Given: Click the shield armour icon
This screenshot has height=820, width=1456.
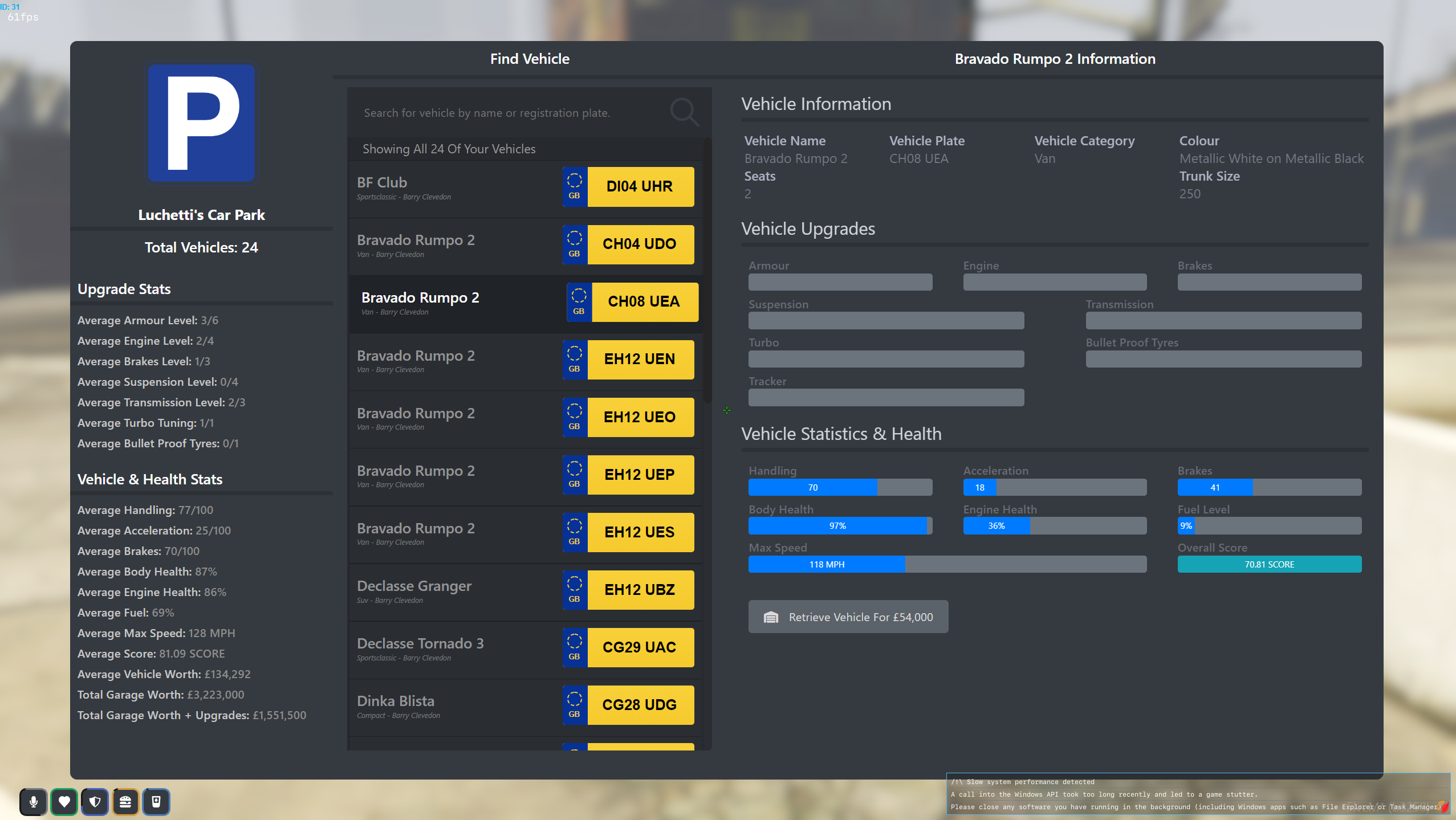Looking at the screenshot, I should coord(95,802).
